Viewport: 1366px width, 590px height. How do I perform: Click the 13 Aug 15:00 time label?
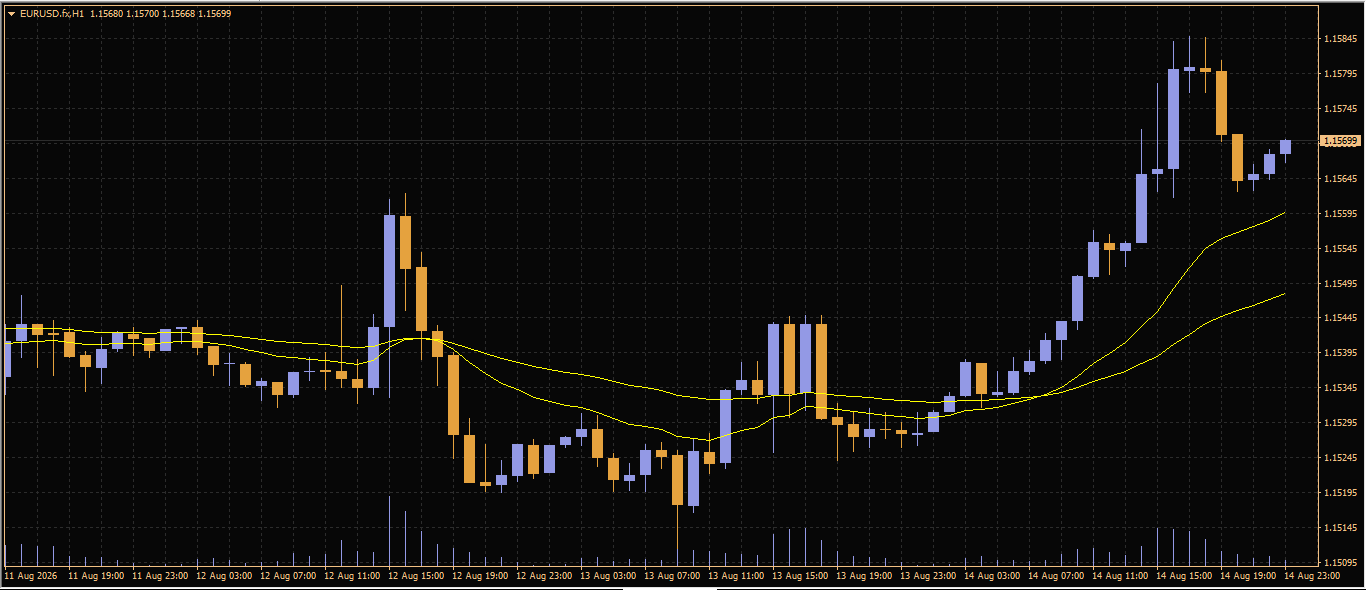pos(800,577)
